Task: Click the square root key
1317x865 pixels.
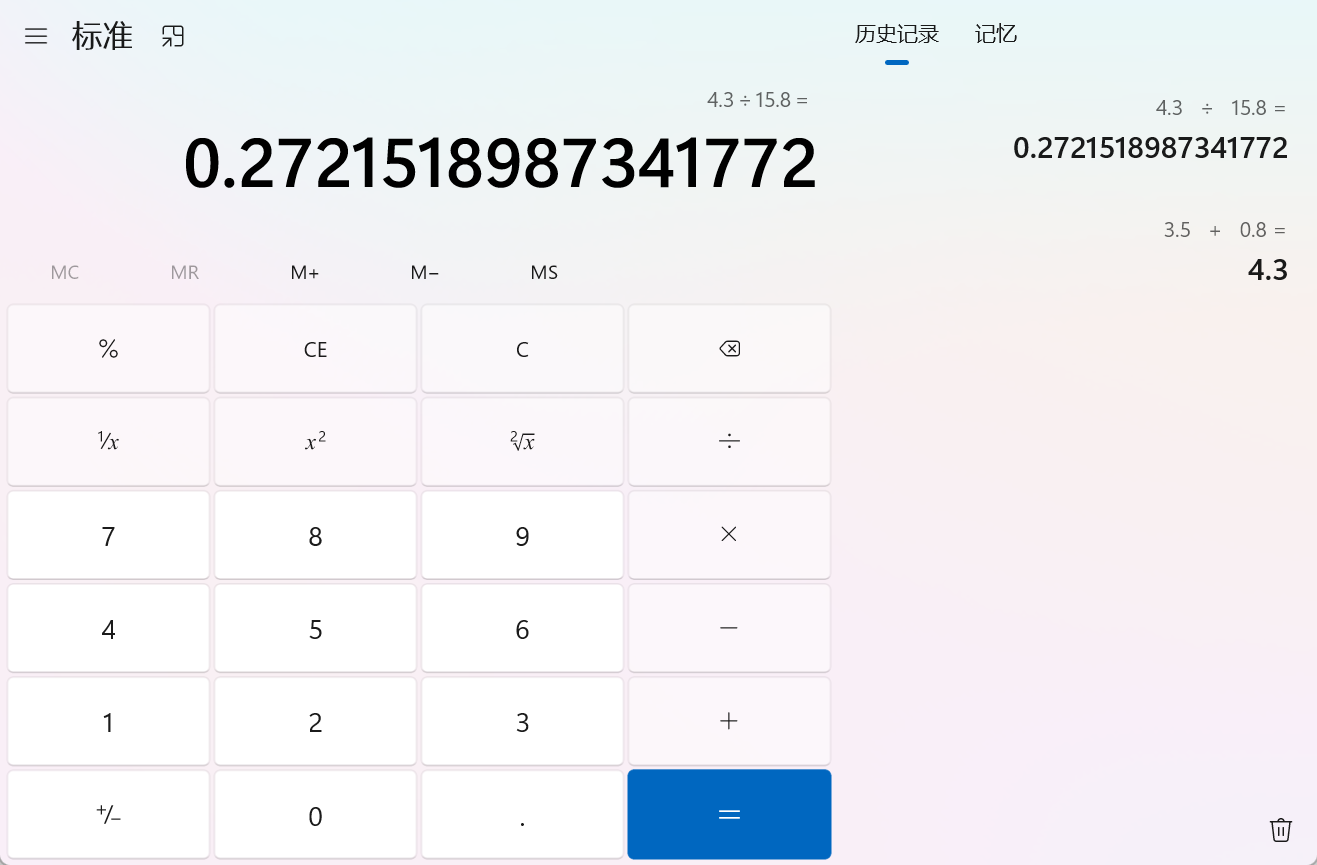Action: [x=522, y=442]
